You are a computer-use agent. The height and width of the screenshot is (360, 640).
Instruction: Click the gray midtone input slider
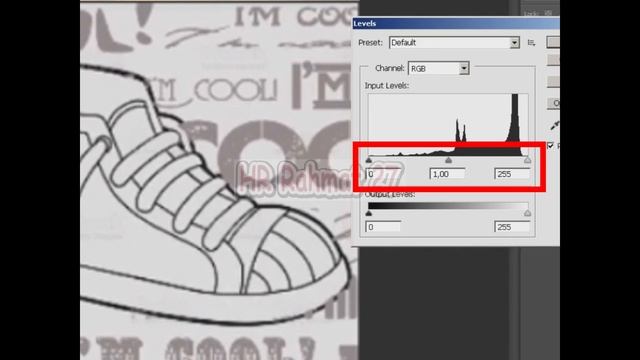coord(448,160)
